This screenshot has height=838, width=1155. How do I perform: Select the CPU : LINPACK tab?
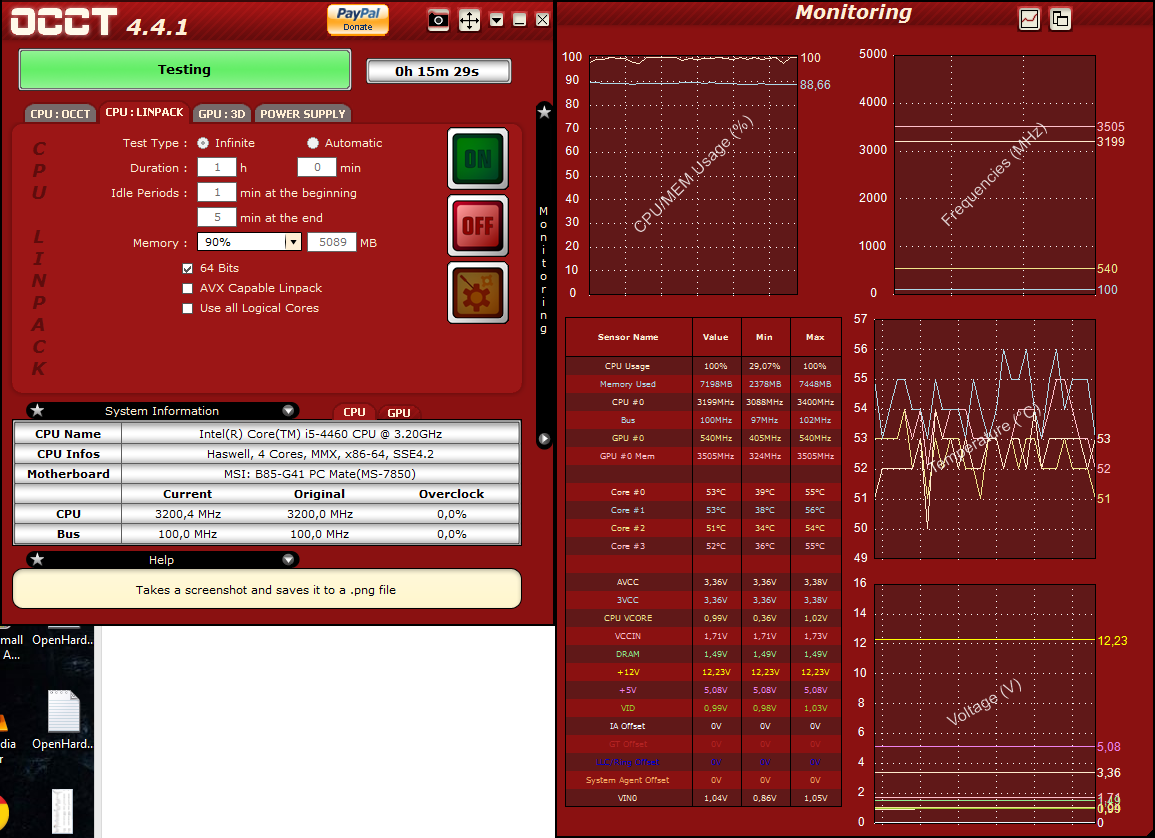tap(144, 113)
